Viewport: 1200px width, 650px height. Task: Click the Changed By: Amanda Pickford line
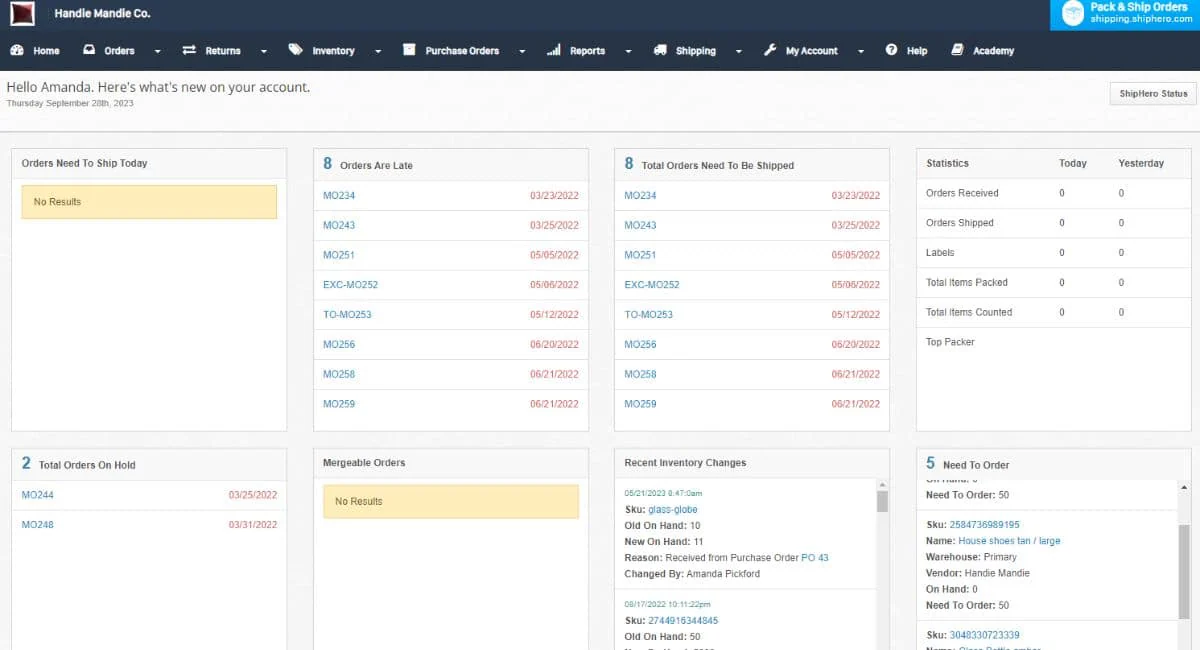click(692, 574)
